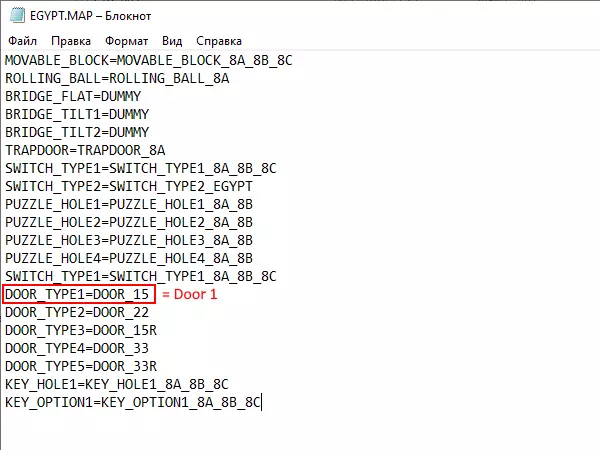Image resolution: width=600 pixels, height=450 pixels.
Task: Click the DOOR_TYPE5=DOOR_33R line
Action: click(81, 366)
